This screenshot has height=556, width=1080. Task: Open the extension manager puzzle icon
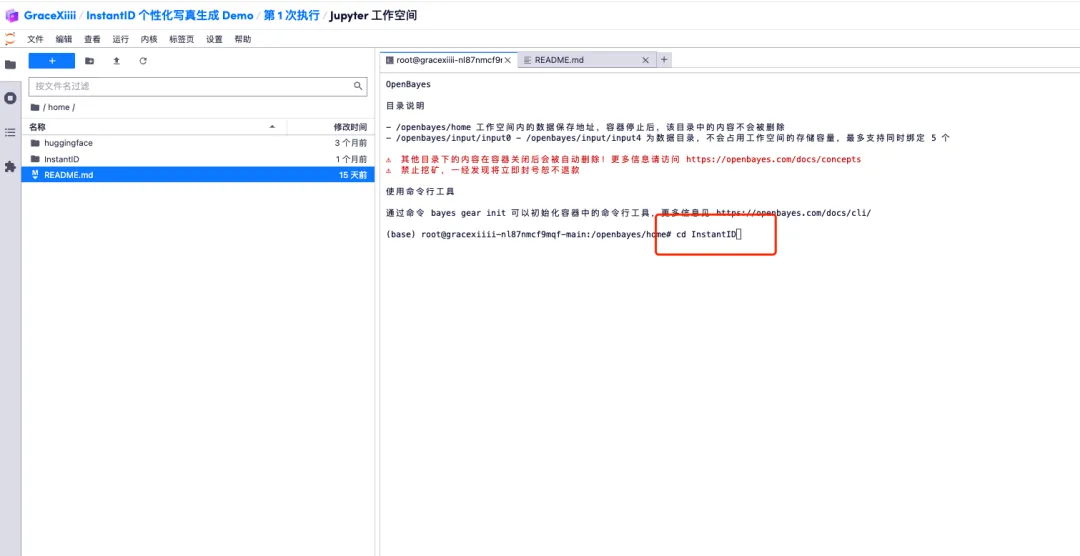point(10,167)
